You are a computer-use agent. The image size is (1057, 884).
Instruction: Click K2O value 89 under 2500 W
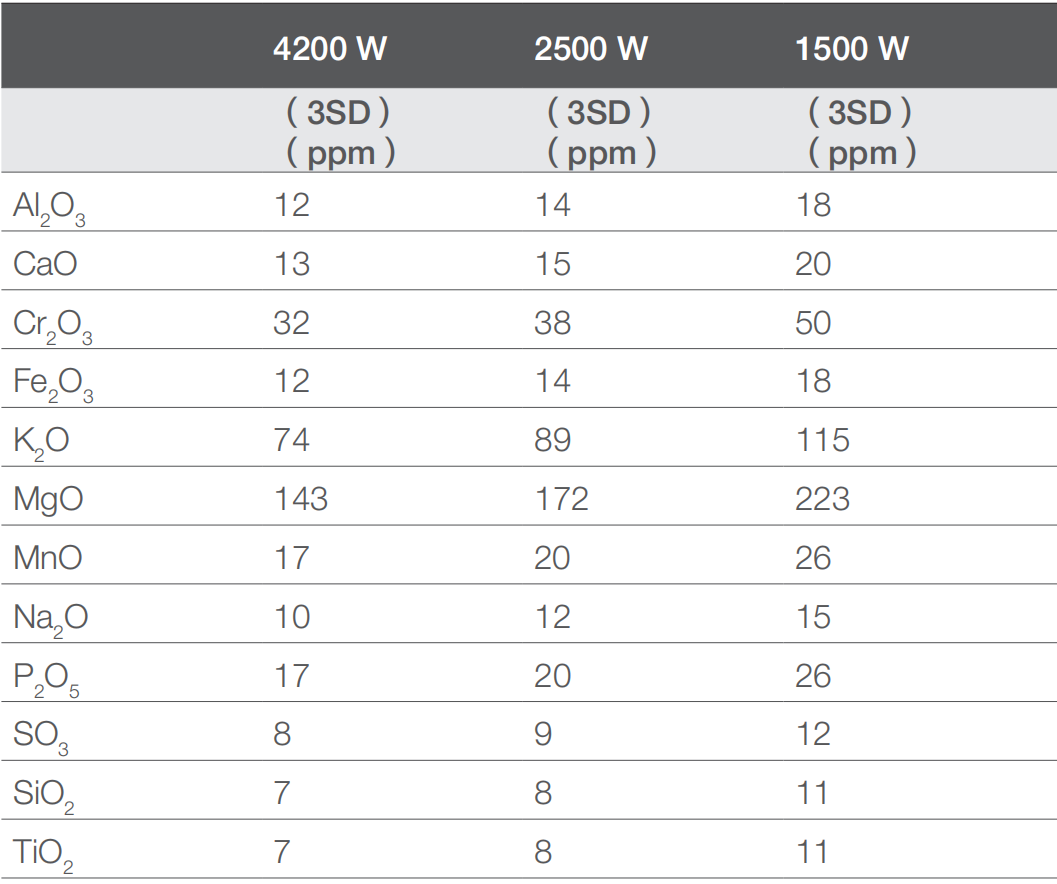click(553, 440)
